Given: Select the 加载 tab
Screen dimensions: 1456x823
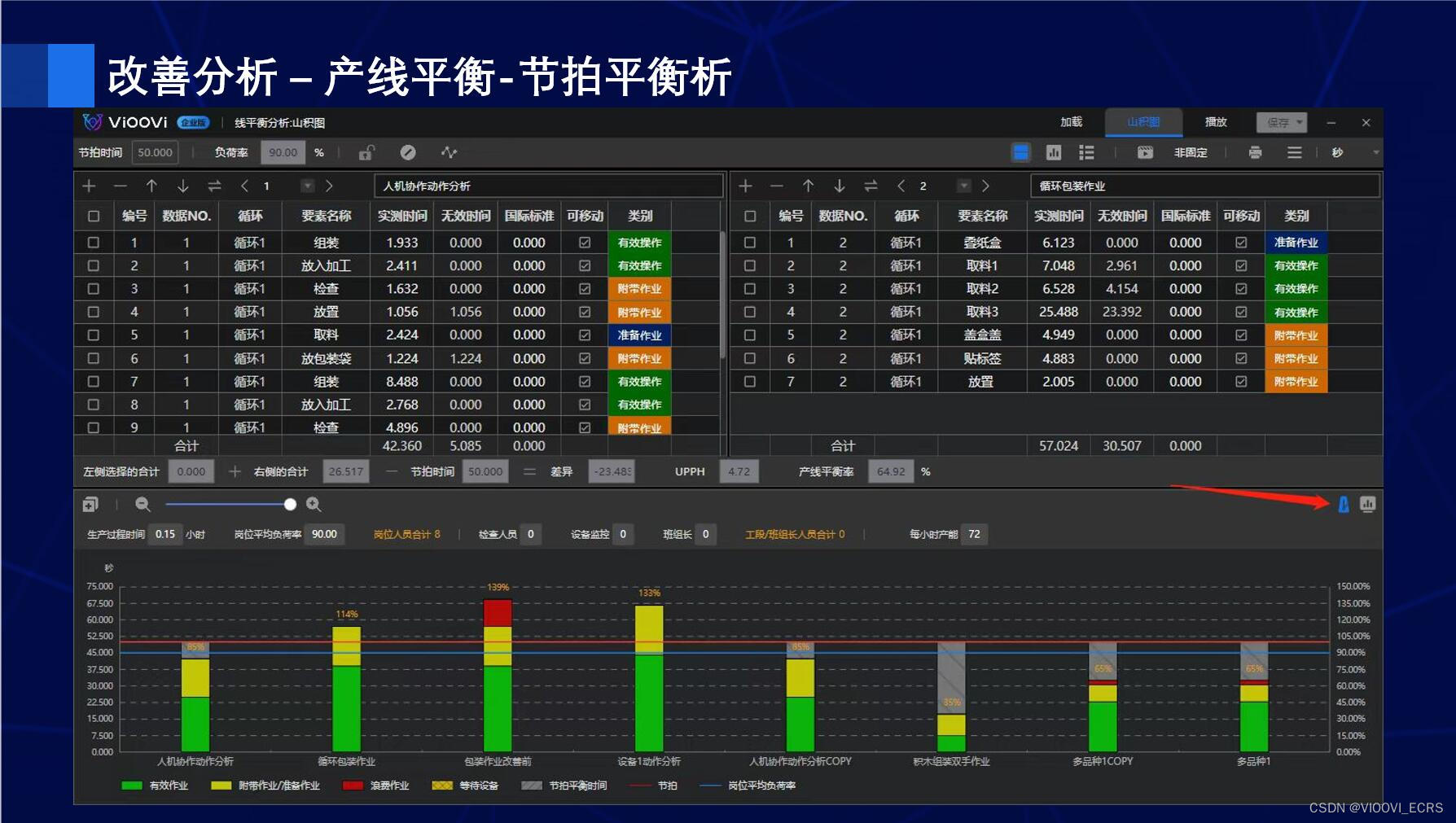Looking at the screenshot, I should click(1071, 122).
